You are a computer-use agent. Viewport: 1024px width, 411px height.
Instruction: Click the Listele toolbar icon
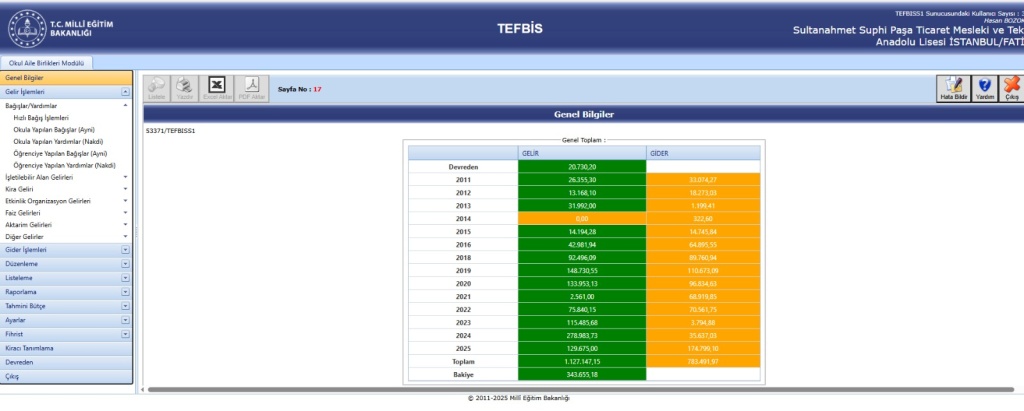click(157, 88)
